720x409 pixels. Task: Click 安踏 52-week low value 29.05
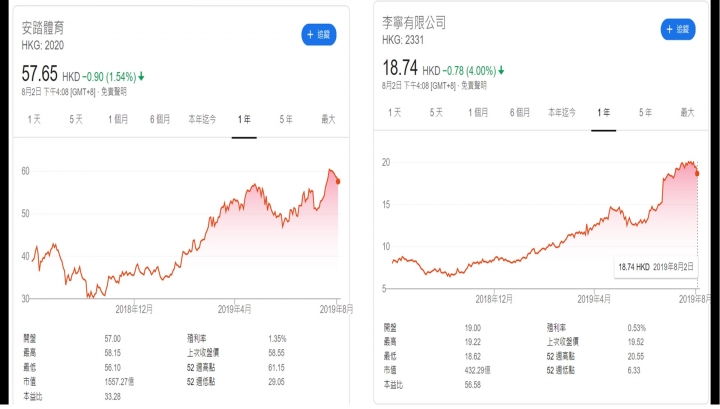pyautogui.click(x=276, y=382)
